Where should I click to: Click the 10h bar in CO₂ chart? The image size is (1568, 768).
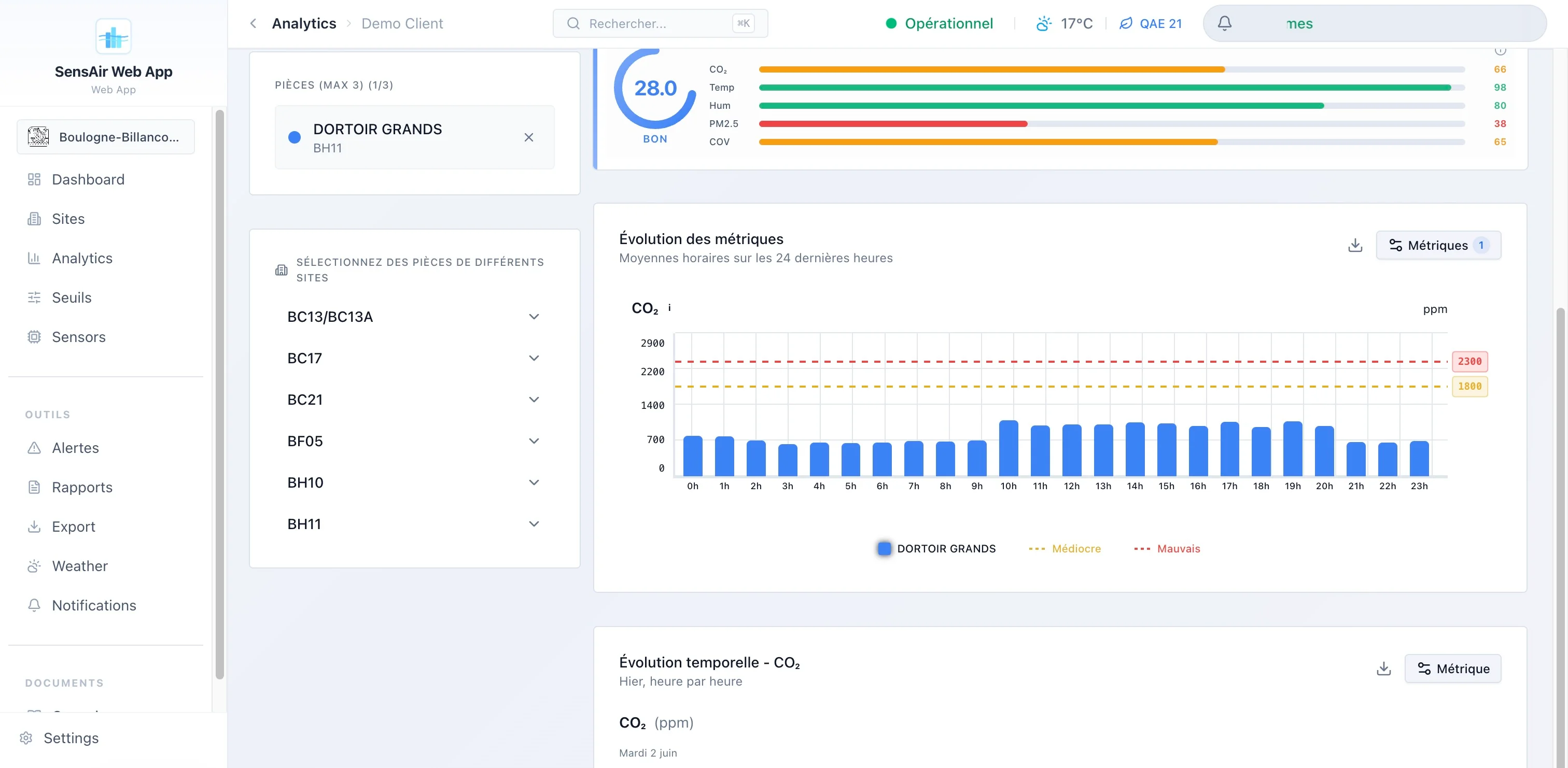pyautogui.click(x=1008, y=448)
